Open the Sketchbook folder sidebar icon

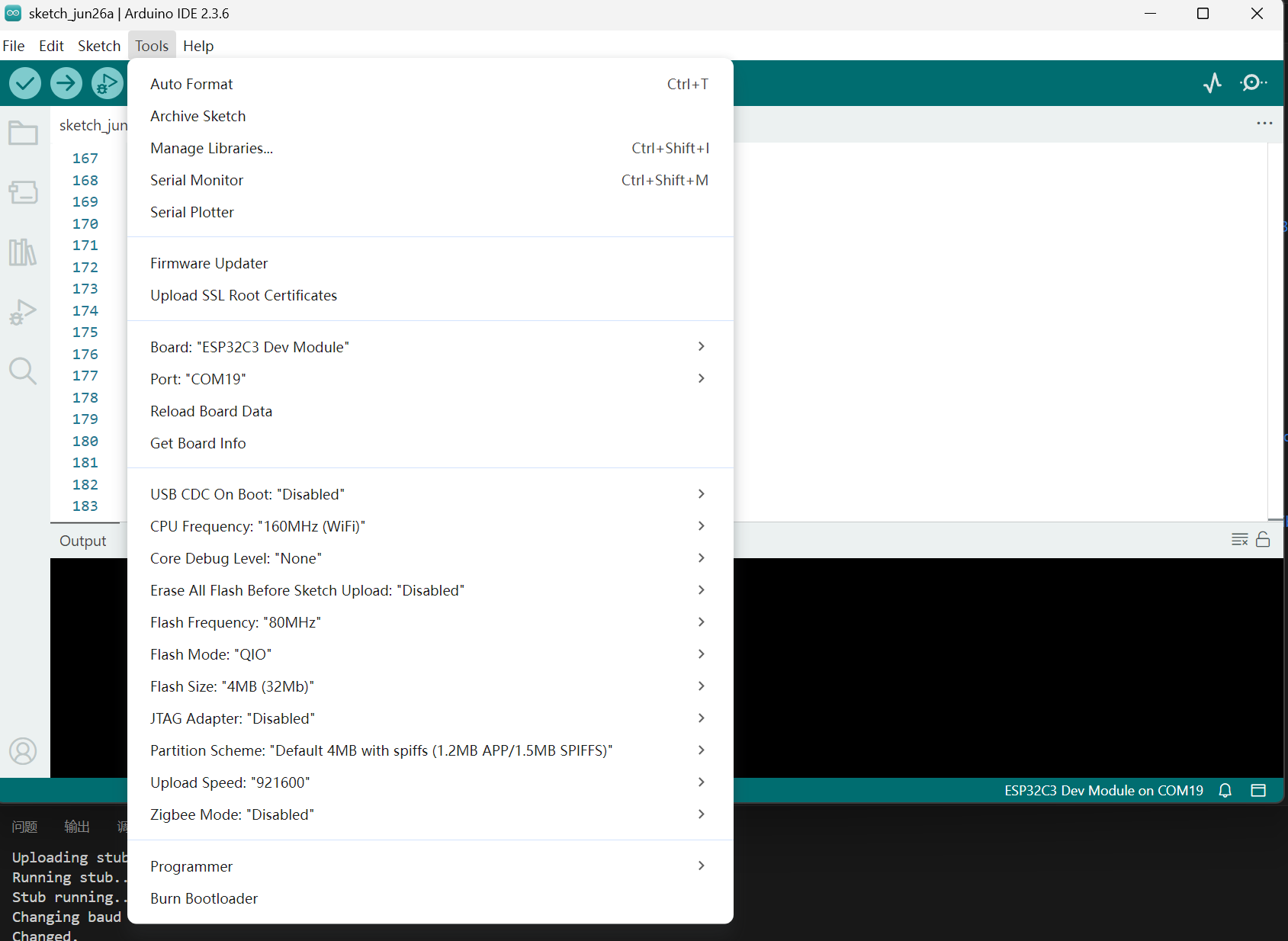point(23,133)
